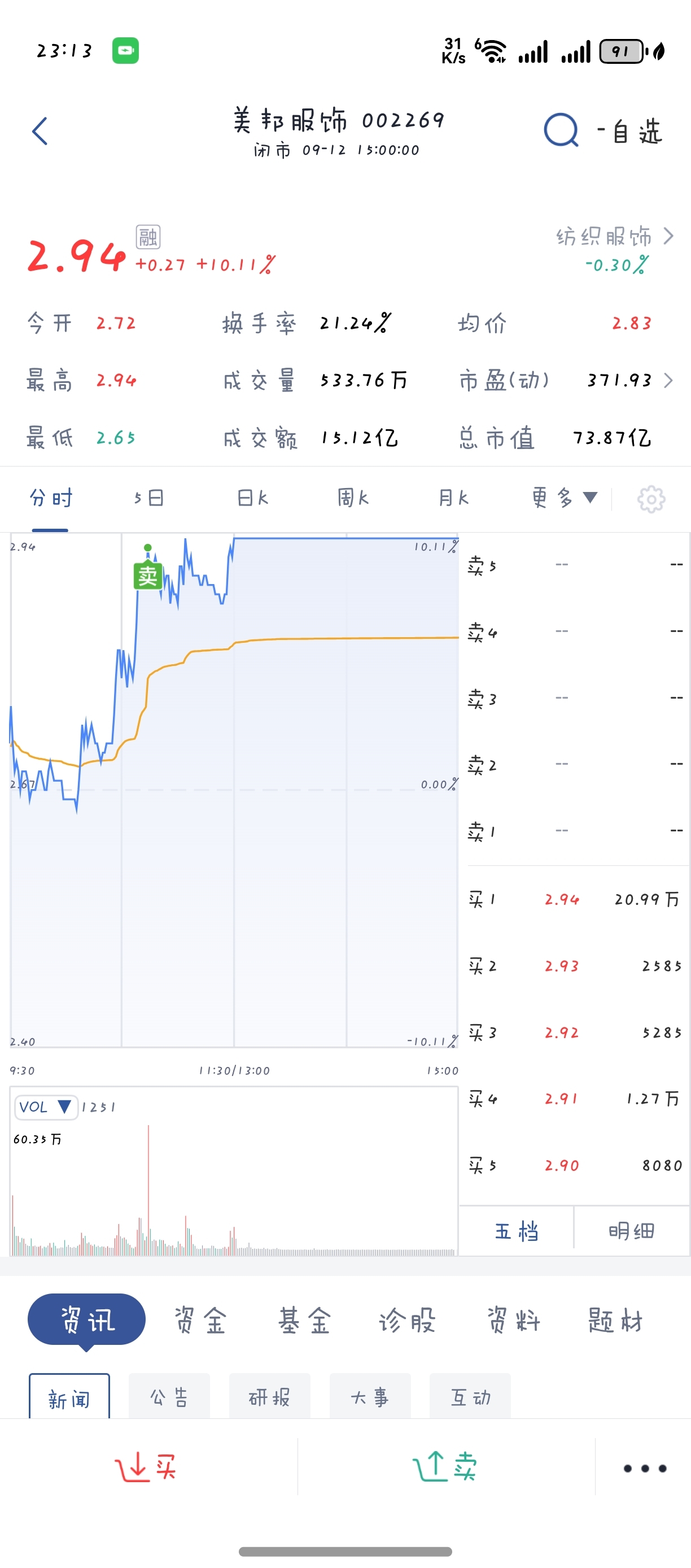The height and width of the screenshot is (1568, 691).
Task: Tap the green 卖 marker on chart
Action: 148,575
